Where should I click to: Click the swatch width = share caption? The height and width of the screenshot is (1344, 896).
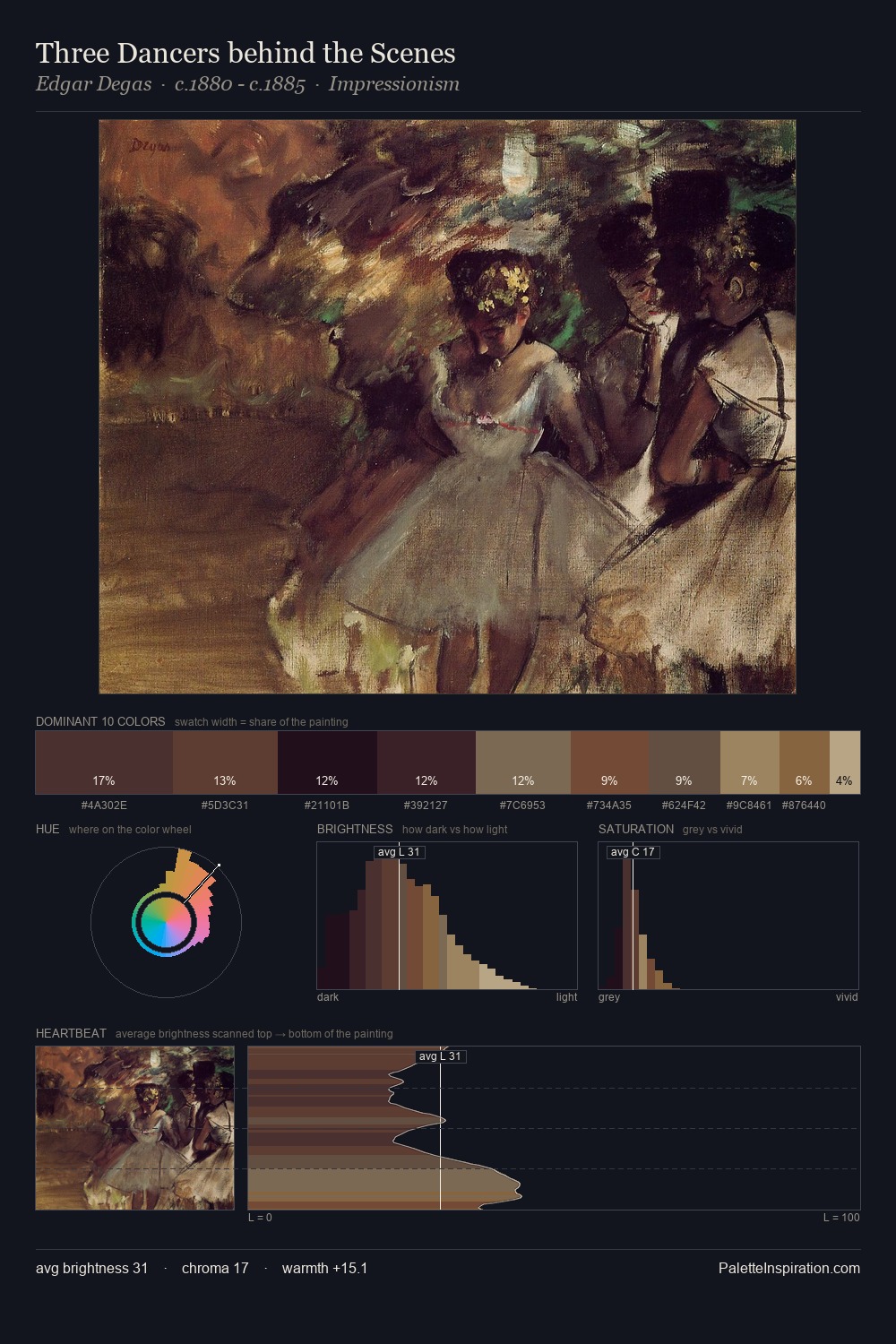(262, 722)
